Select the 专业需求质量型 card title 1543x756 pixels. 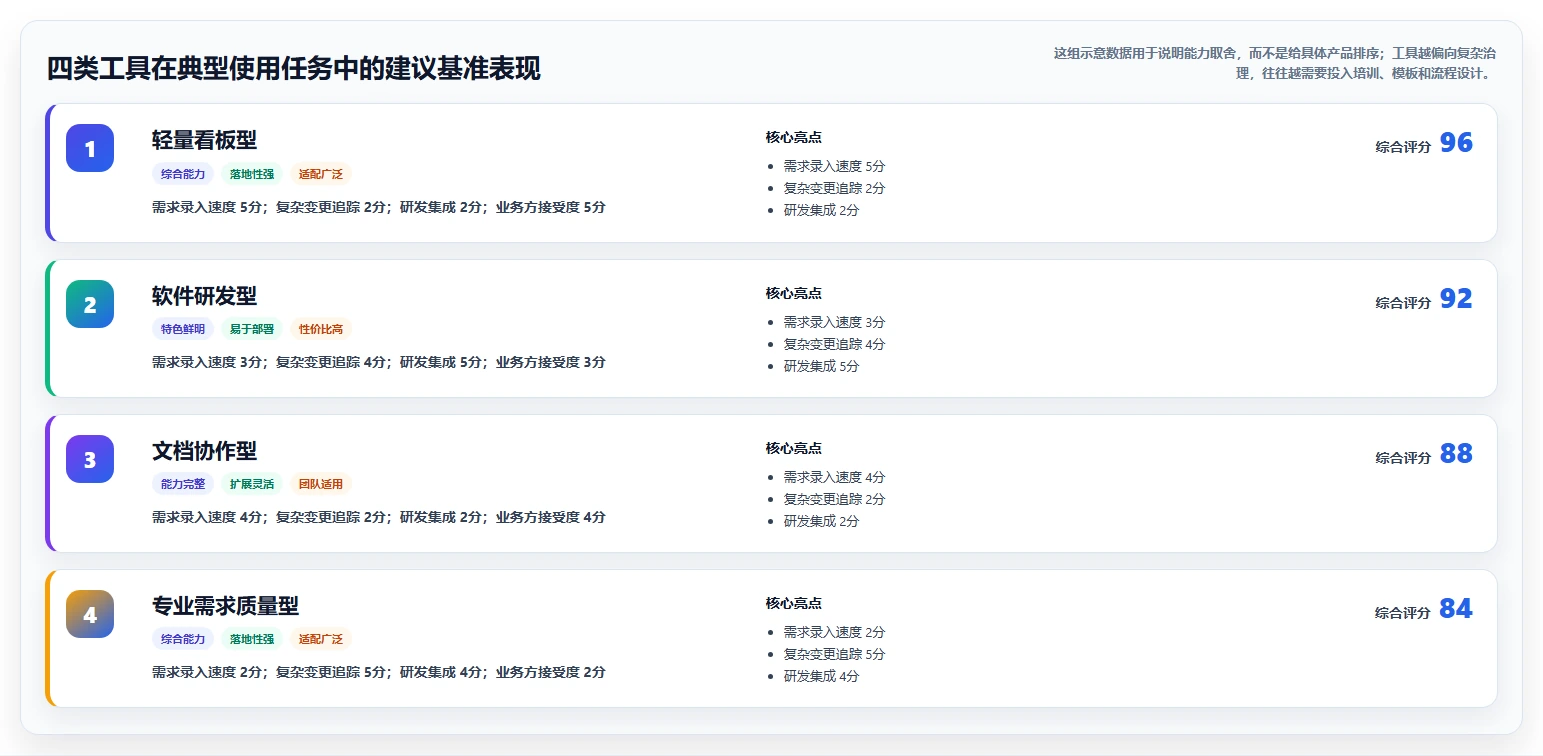(226, 606)
